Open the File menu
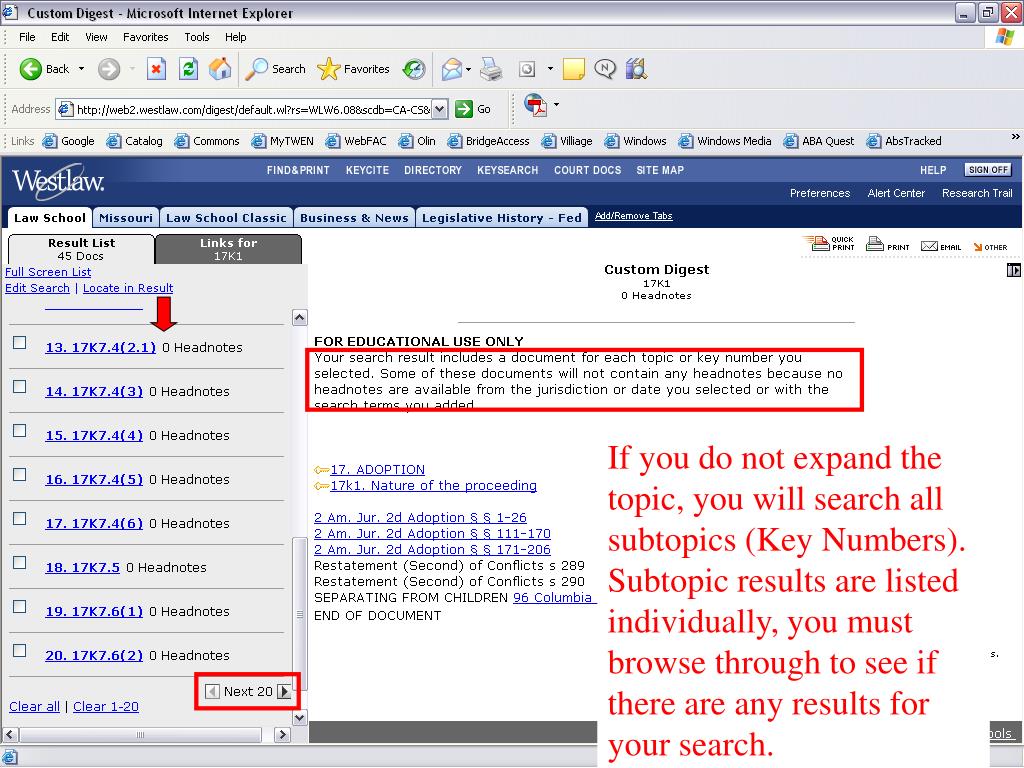Screen dimensions: 1024x768 [27, 37]
